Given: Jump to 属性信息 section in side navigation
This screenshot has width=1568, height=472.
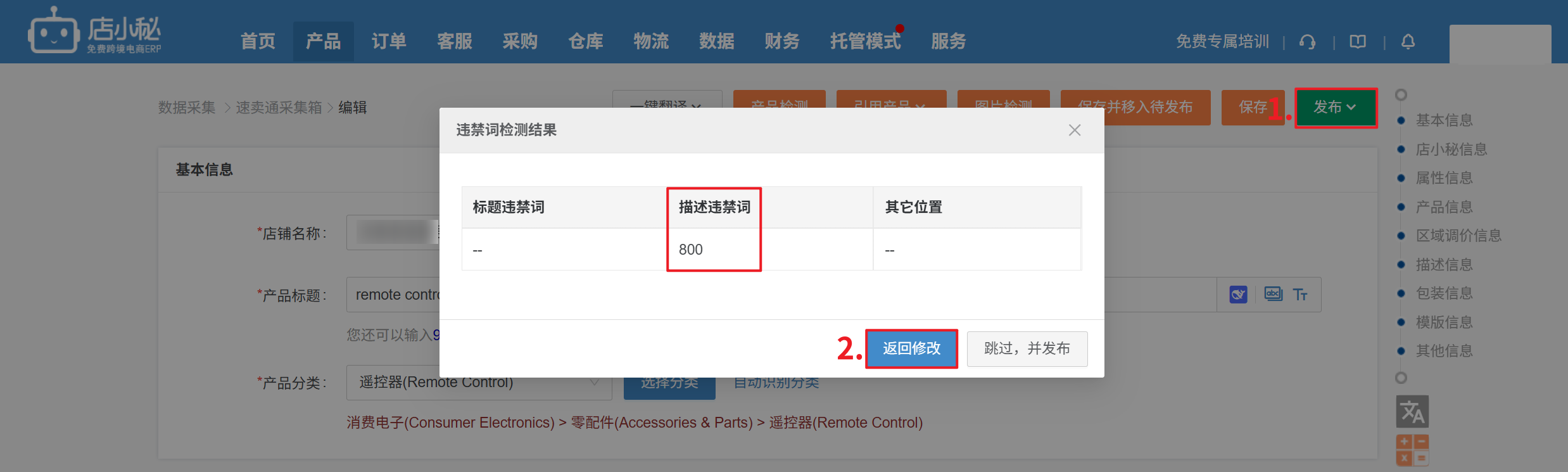Looking at the screenshot, I should click(x=1445, y=177).
